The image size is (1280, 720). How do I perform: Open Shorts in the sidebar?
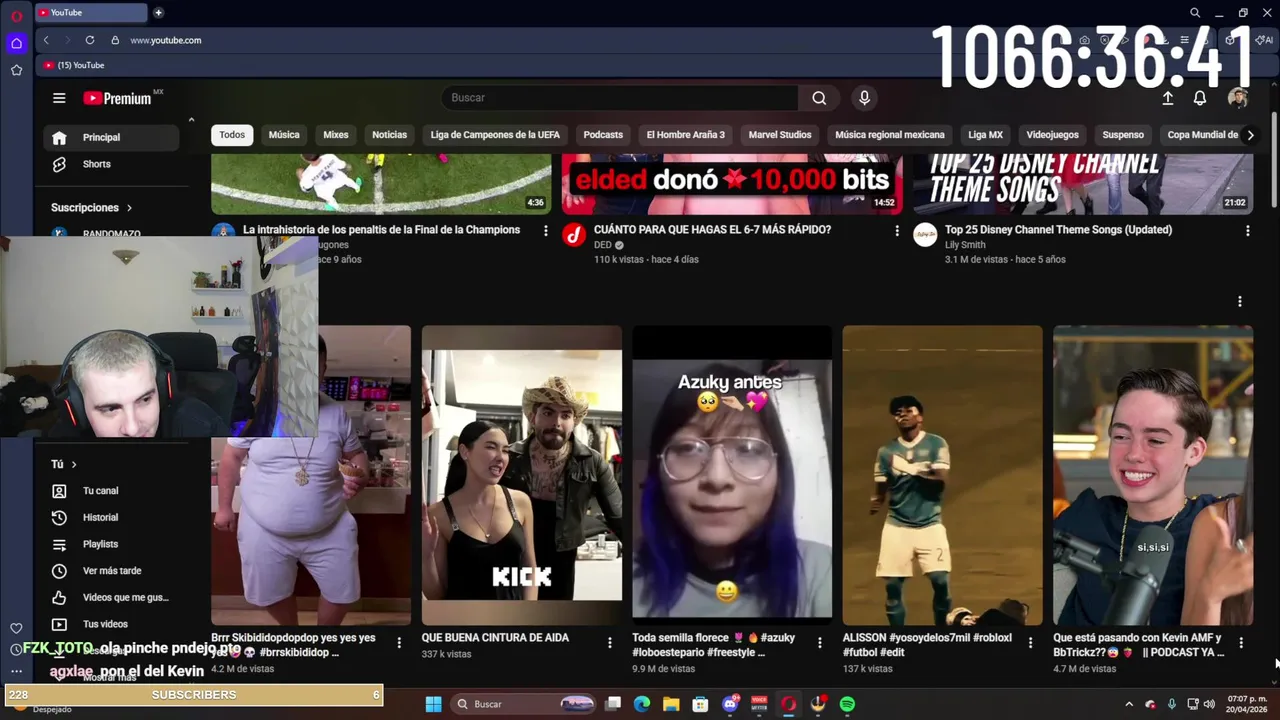point(96,164)
